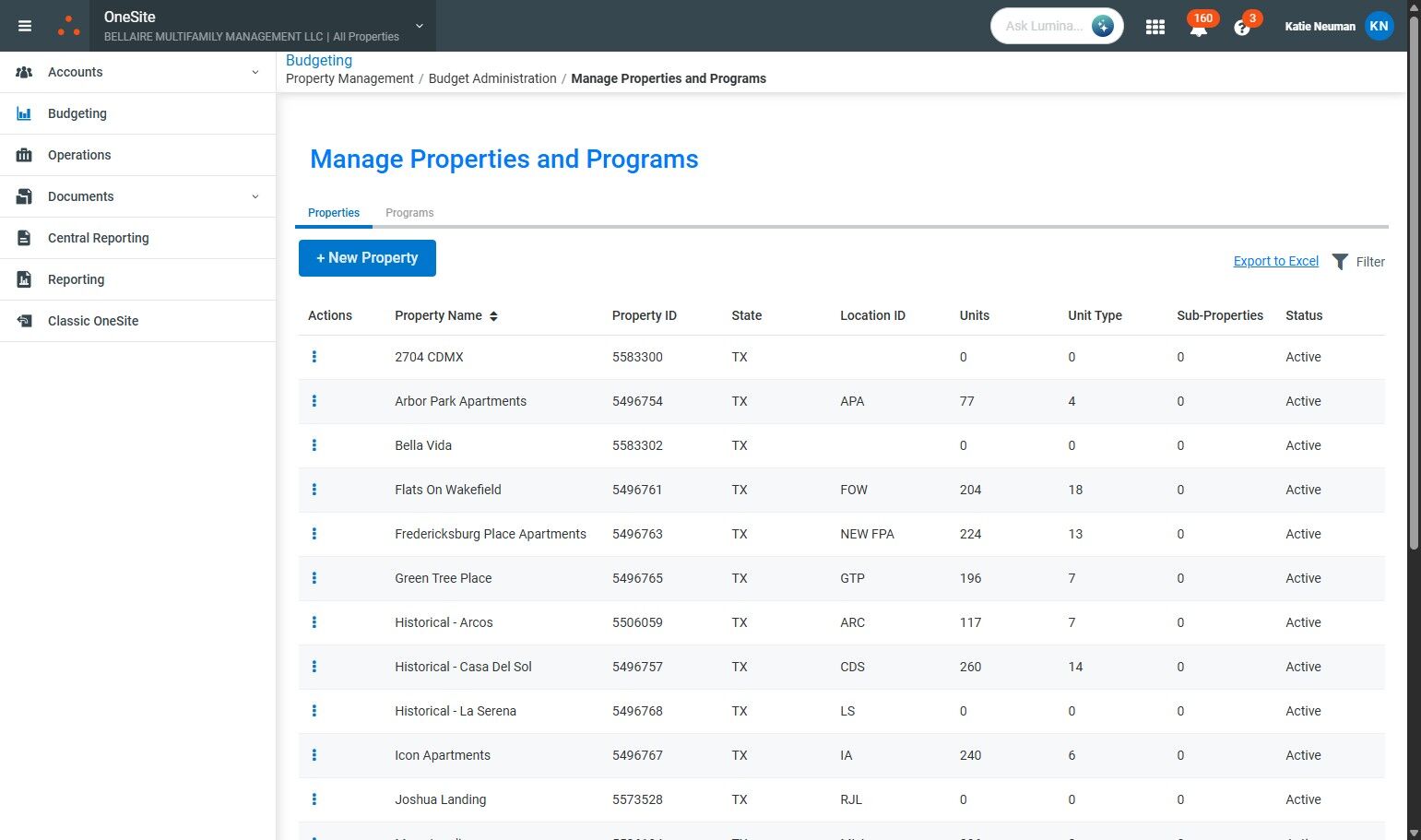The width and height of the screenshot is (1421, 840).
Task: Open actions menu for Icon Apartments
Action: pyautogui.click(x=314, y=755)
